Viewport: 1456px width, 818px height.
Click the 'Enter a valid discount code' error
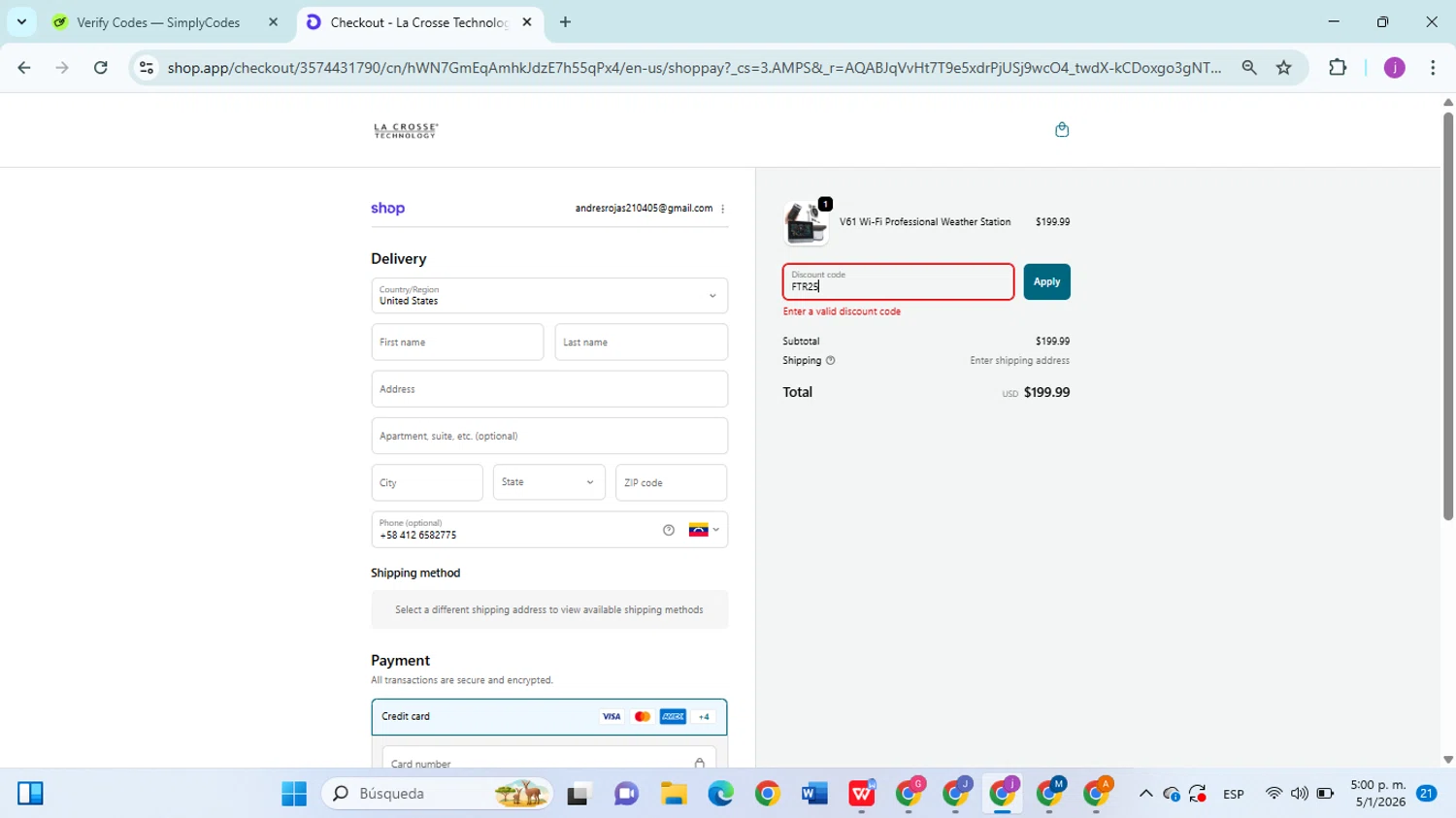842,311
